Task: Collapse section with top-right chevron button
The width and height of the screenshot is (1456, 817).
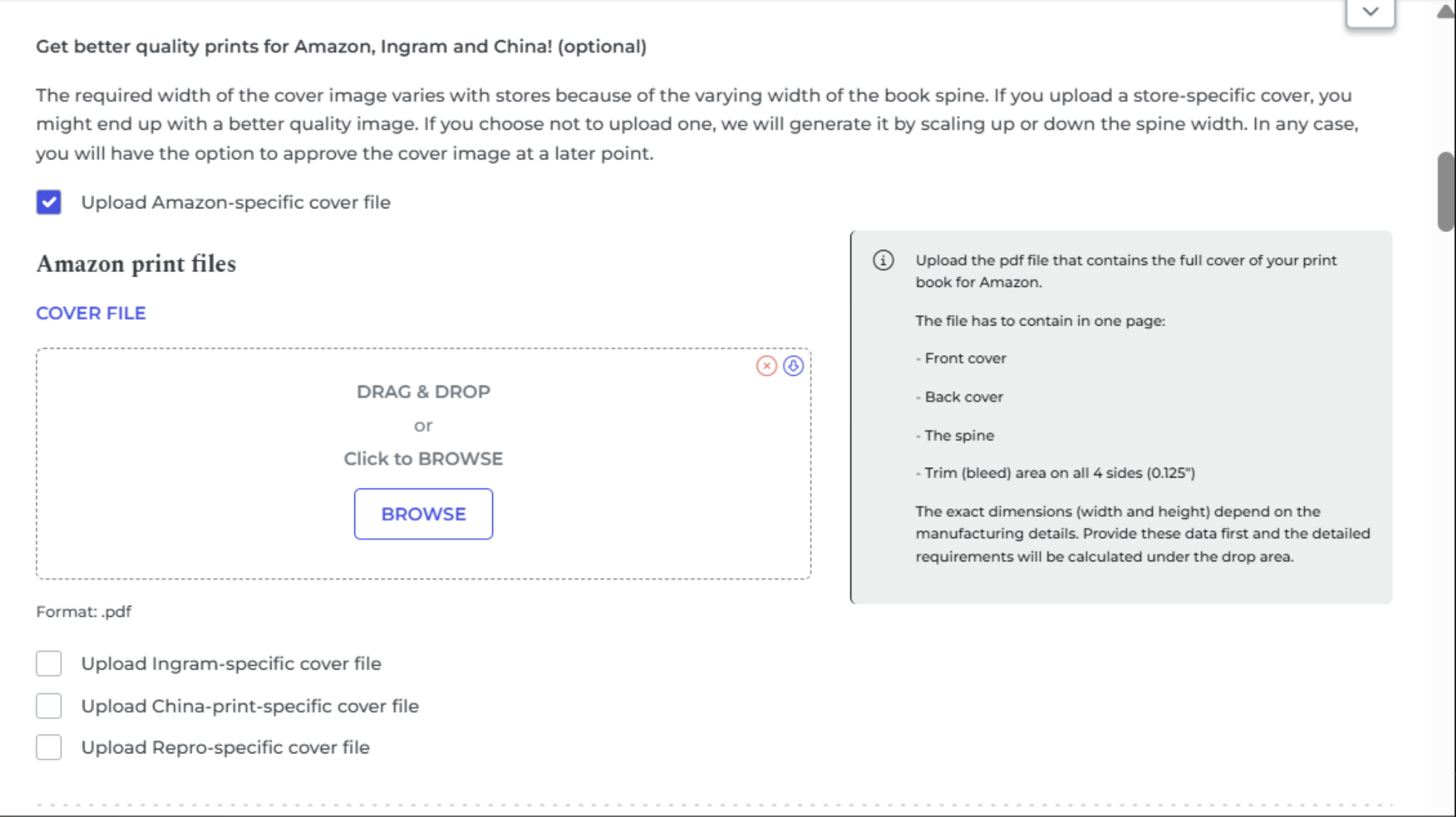Action: pos(1371,13)
